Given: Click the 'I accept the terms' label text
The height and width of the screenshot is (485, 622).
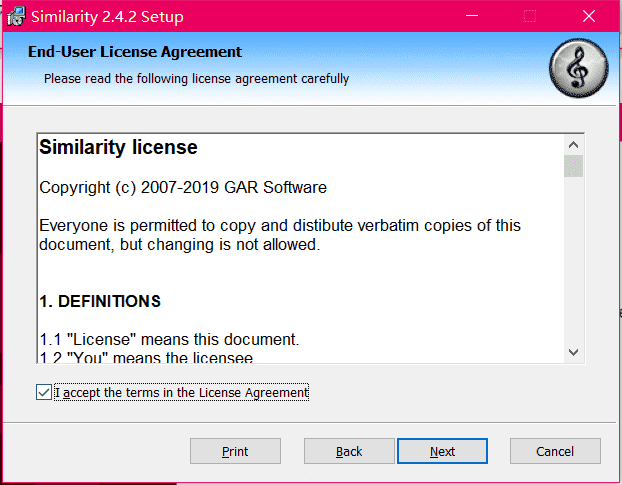Looking at the screenshot, I should pos(181,392).
